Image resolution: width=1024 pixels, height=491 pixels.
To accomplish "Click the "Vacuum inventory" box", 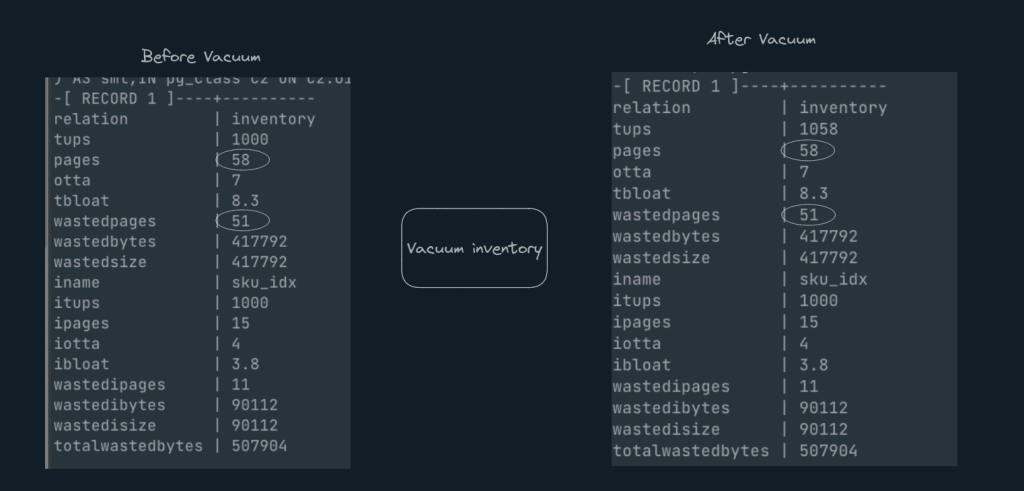I will [474, 248].
